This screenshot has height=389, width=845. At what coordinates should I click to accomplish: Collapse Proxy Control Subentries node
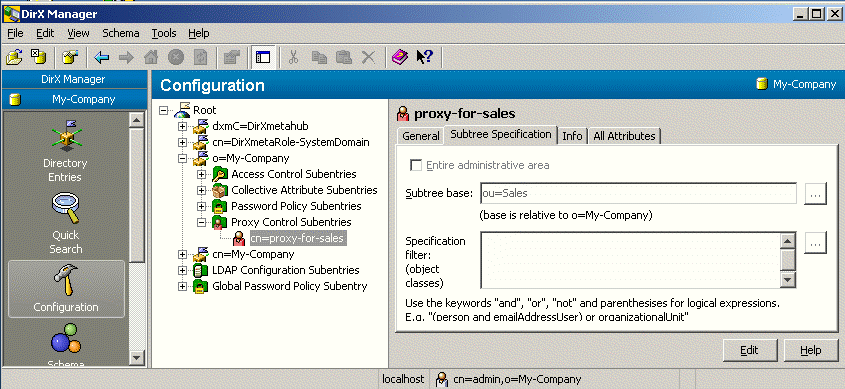202,222
